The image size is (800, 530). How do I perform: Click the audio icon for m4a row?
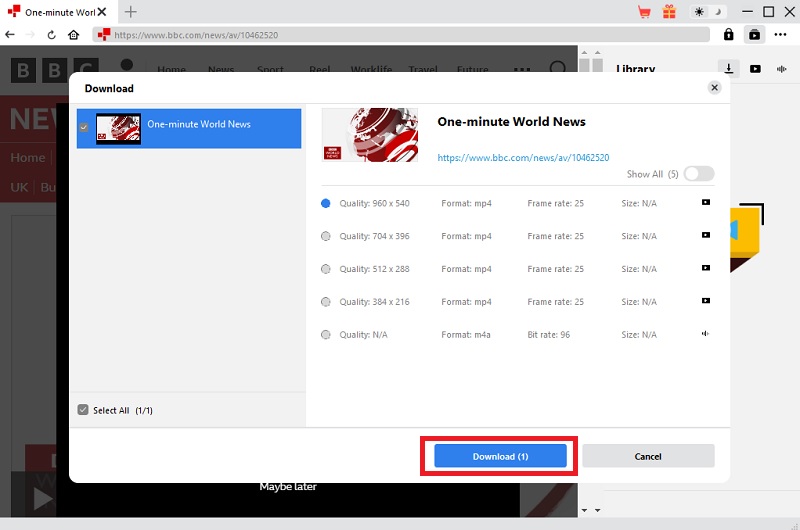706,334
